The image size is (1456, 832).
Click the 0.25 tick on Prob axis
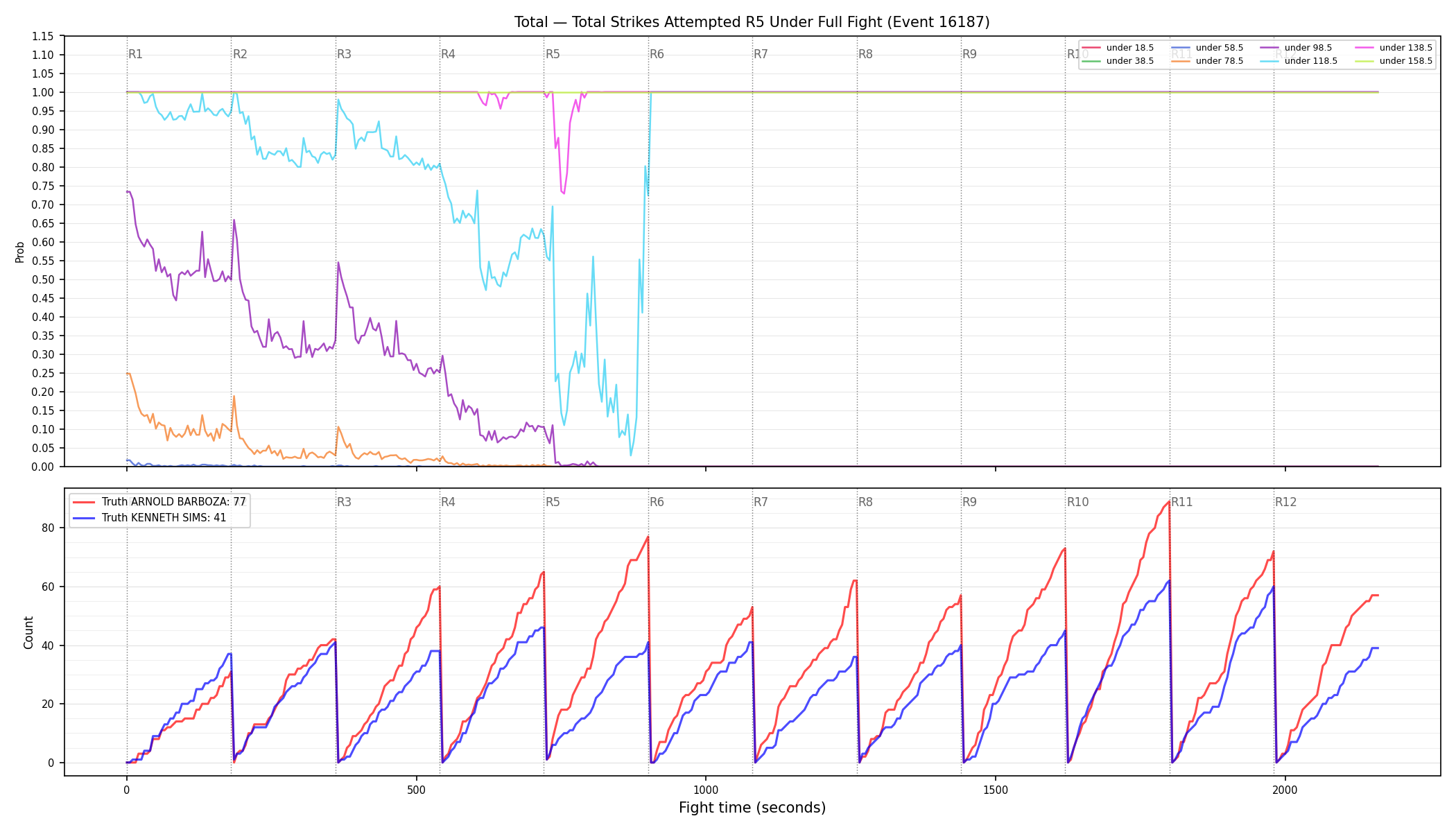(42, 373)
